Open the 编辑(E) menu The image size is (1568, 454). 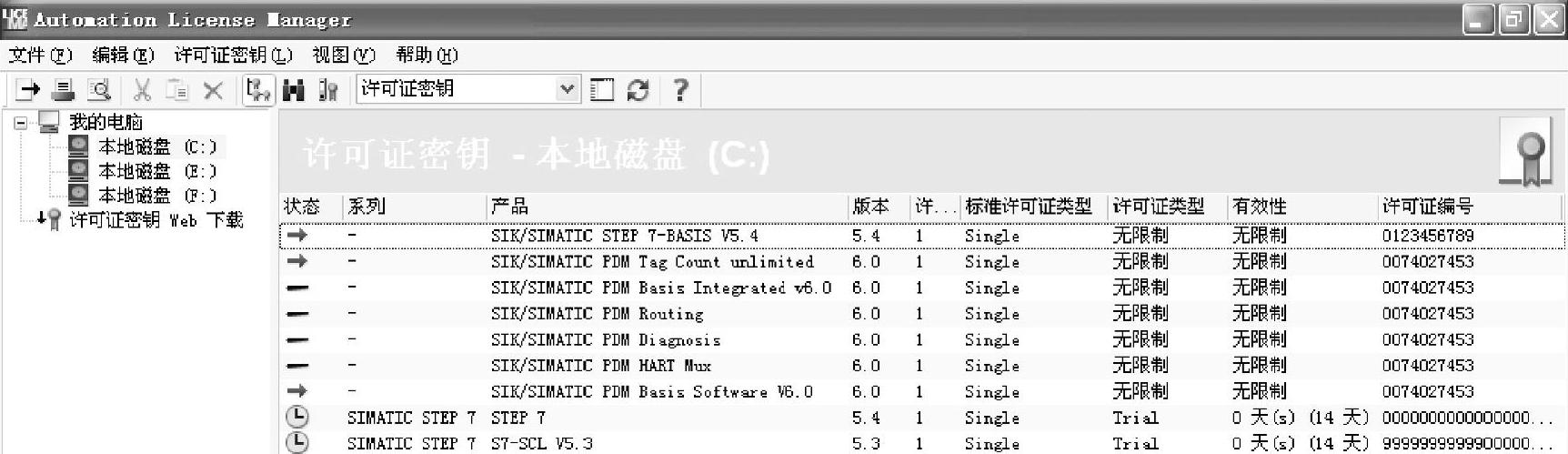click(x=123, y=55)
